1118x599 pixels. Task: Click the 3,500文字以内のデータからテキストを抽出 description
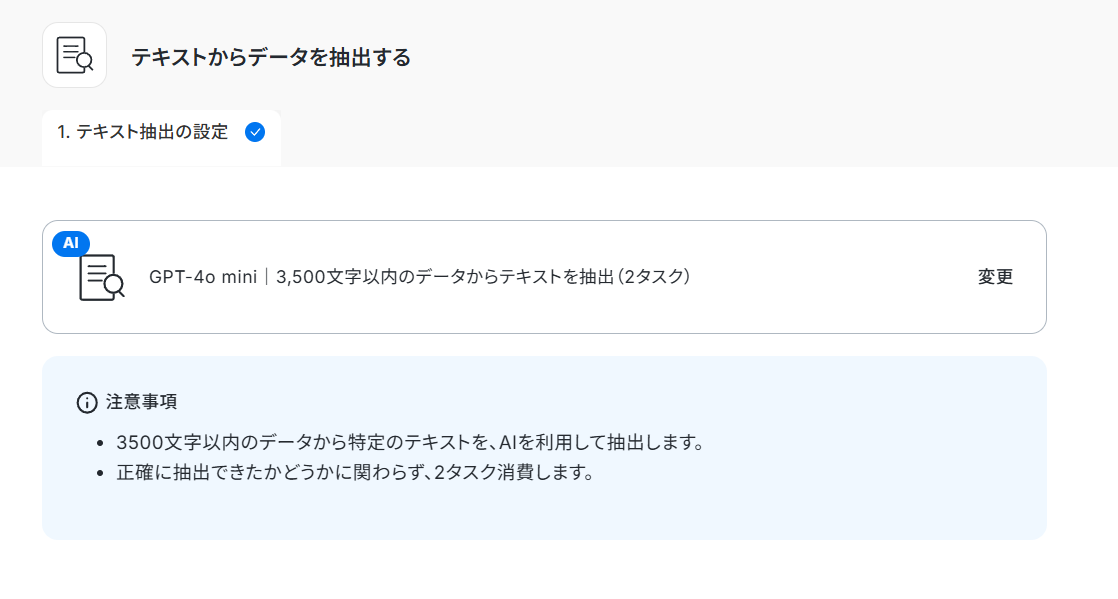pyautogui.click(x=445, y=277)
